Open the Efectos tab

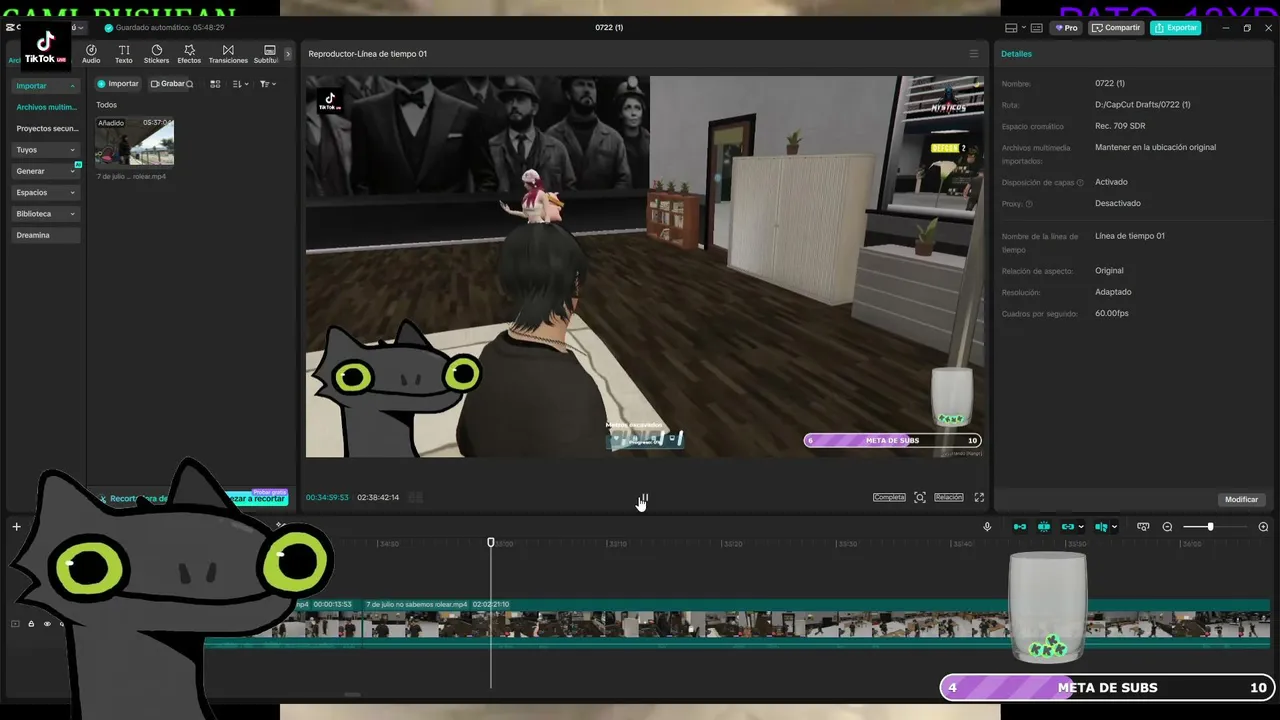(x=189, y=54)
